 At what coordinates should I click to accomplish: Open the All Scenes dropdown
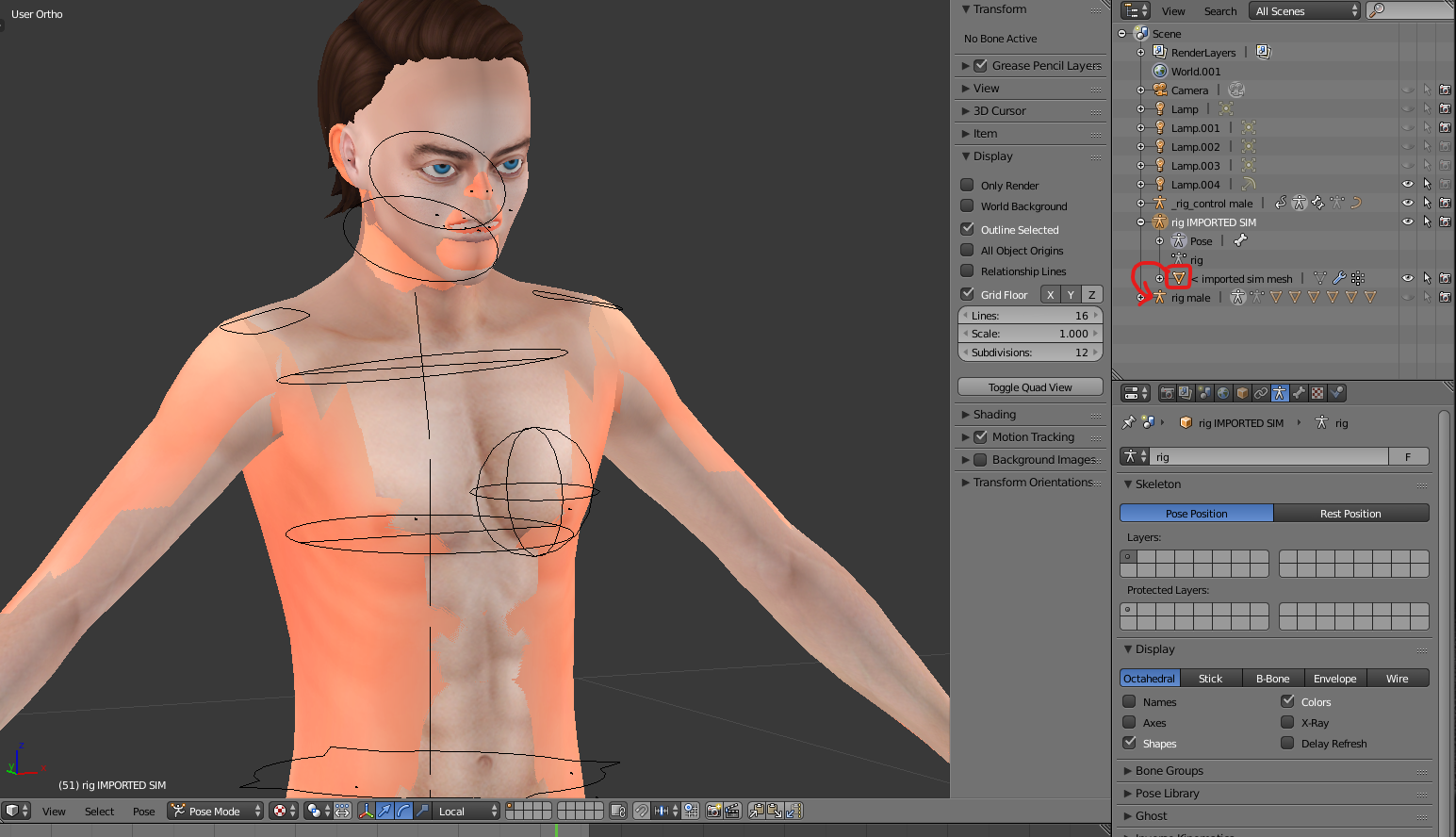tap(1304, 10)
